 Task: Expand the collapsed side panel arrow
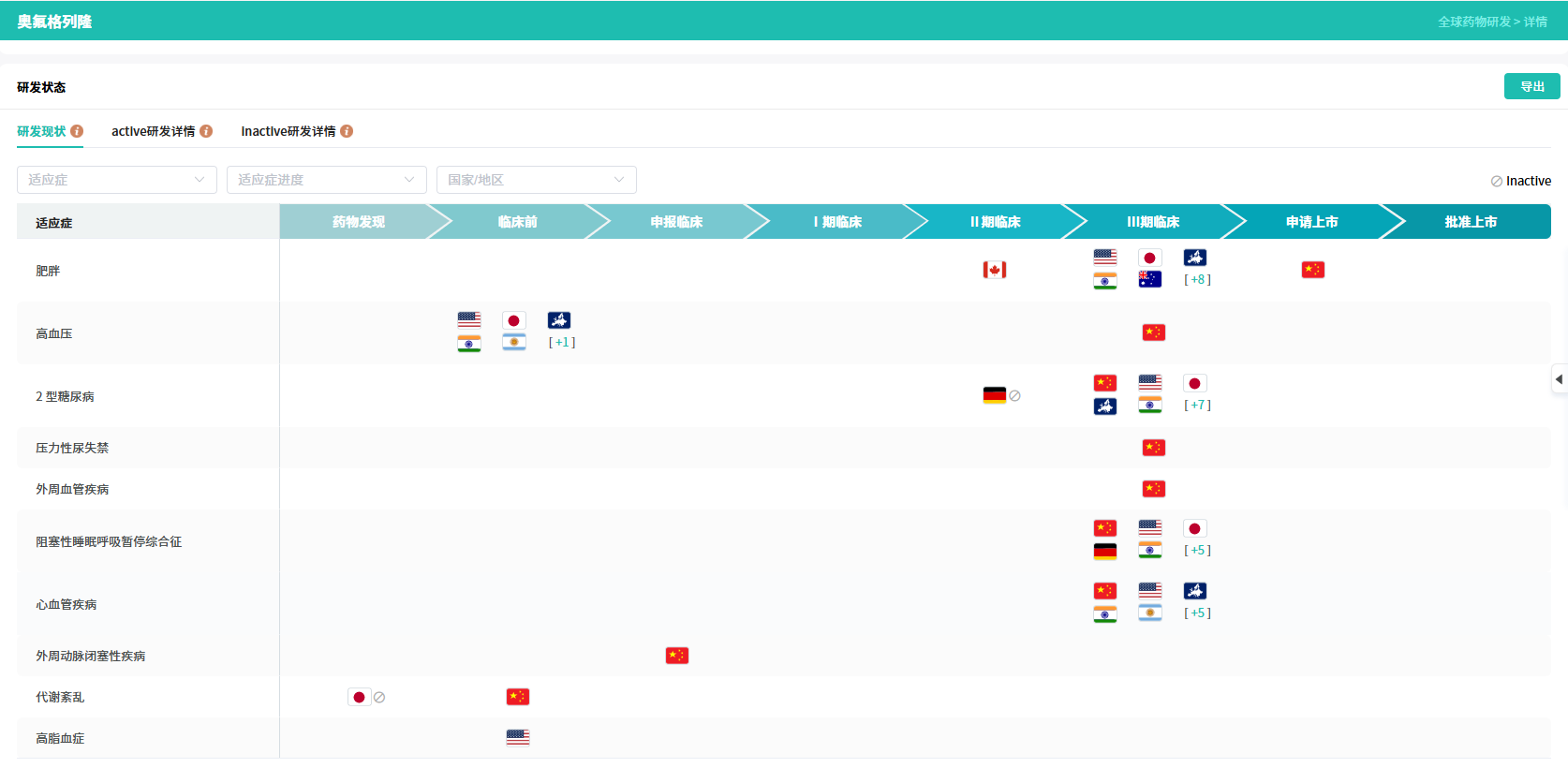[1560, 379]
